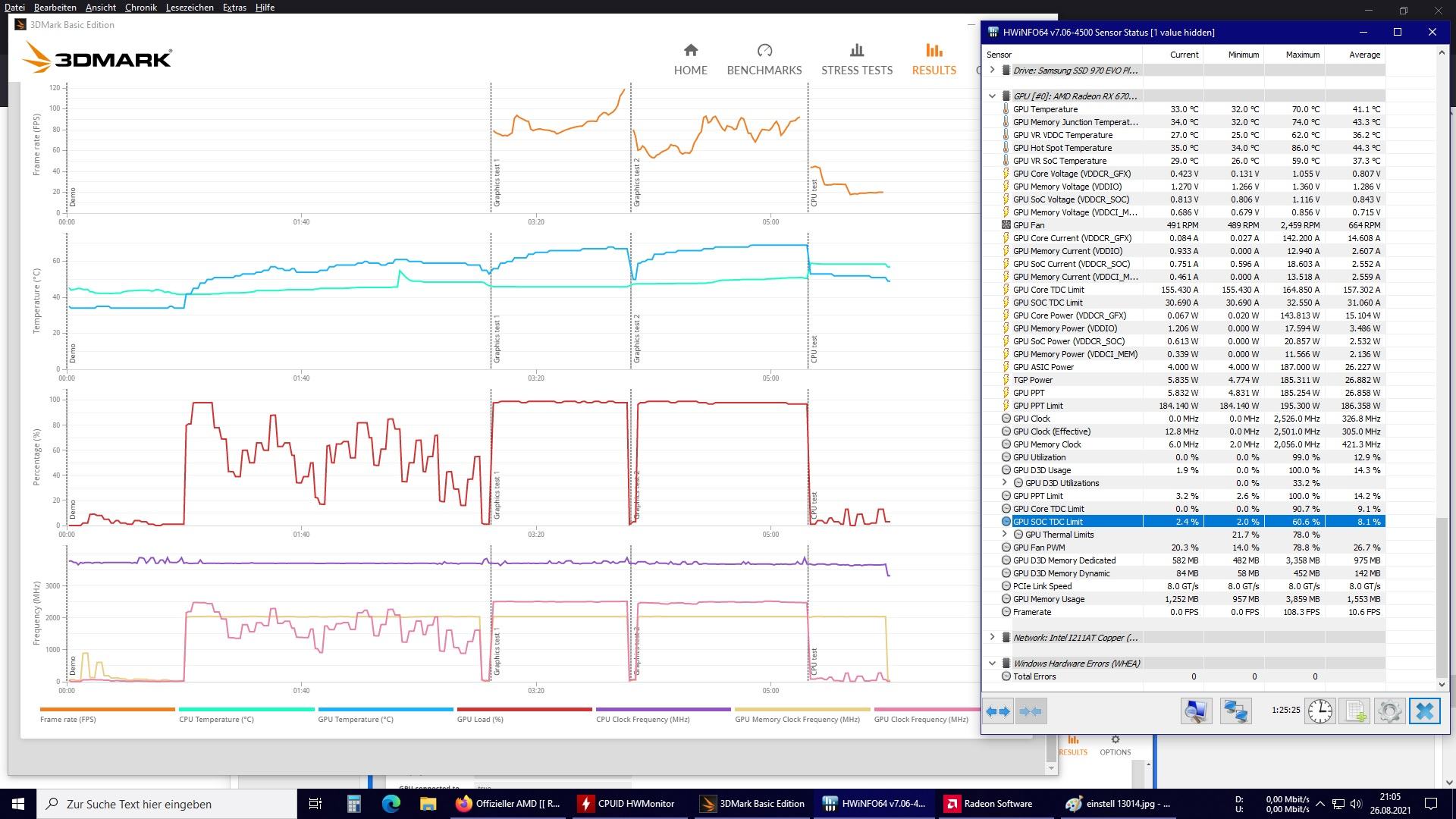Screen dimensions: 1456x819
Task: Collapse GPU AMD Radeon RX 6700 section
Action: coord(992,96)
